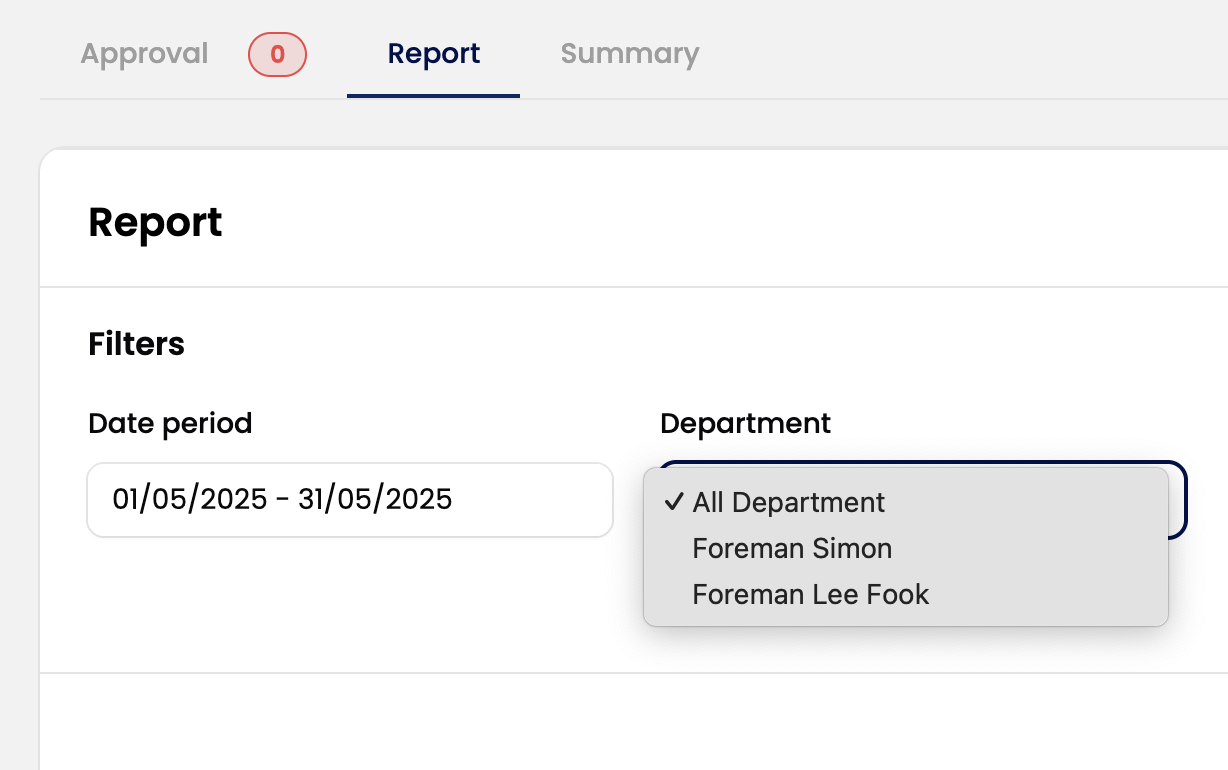This screenshot has width=1228, height=770.
Task: Click the Date period label
Action: (170, 423)
